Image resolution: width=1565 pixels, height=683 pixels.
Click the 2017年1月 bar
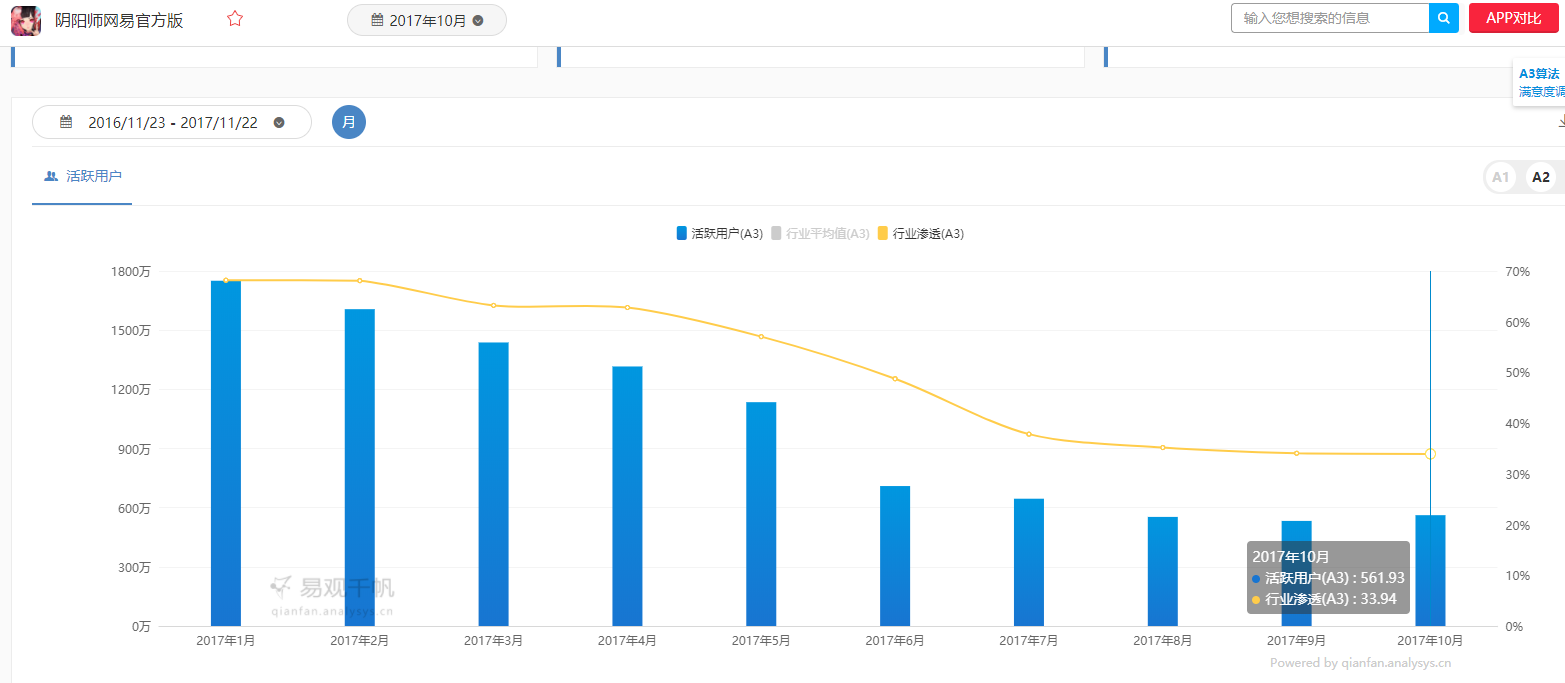pyautogui.click(x=226, y=453)
